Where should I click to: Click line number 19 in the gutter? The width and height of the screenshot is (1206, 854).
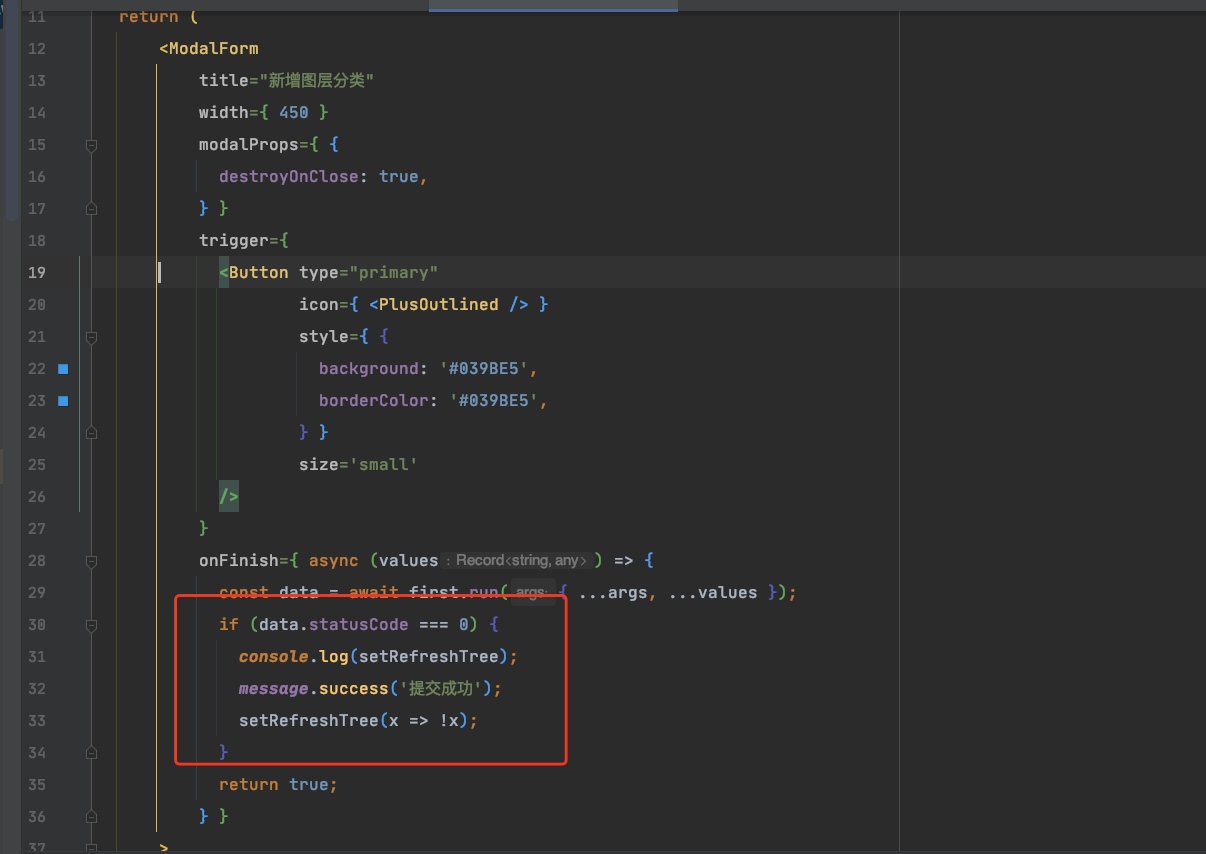point(37,272)
